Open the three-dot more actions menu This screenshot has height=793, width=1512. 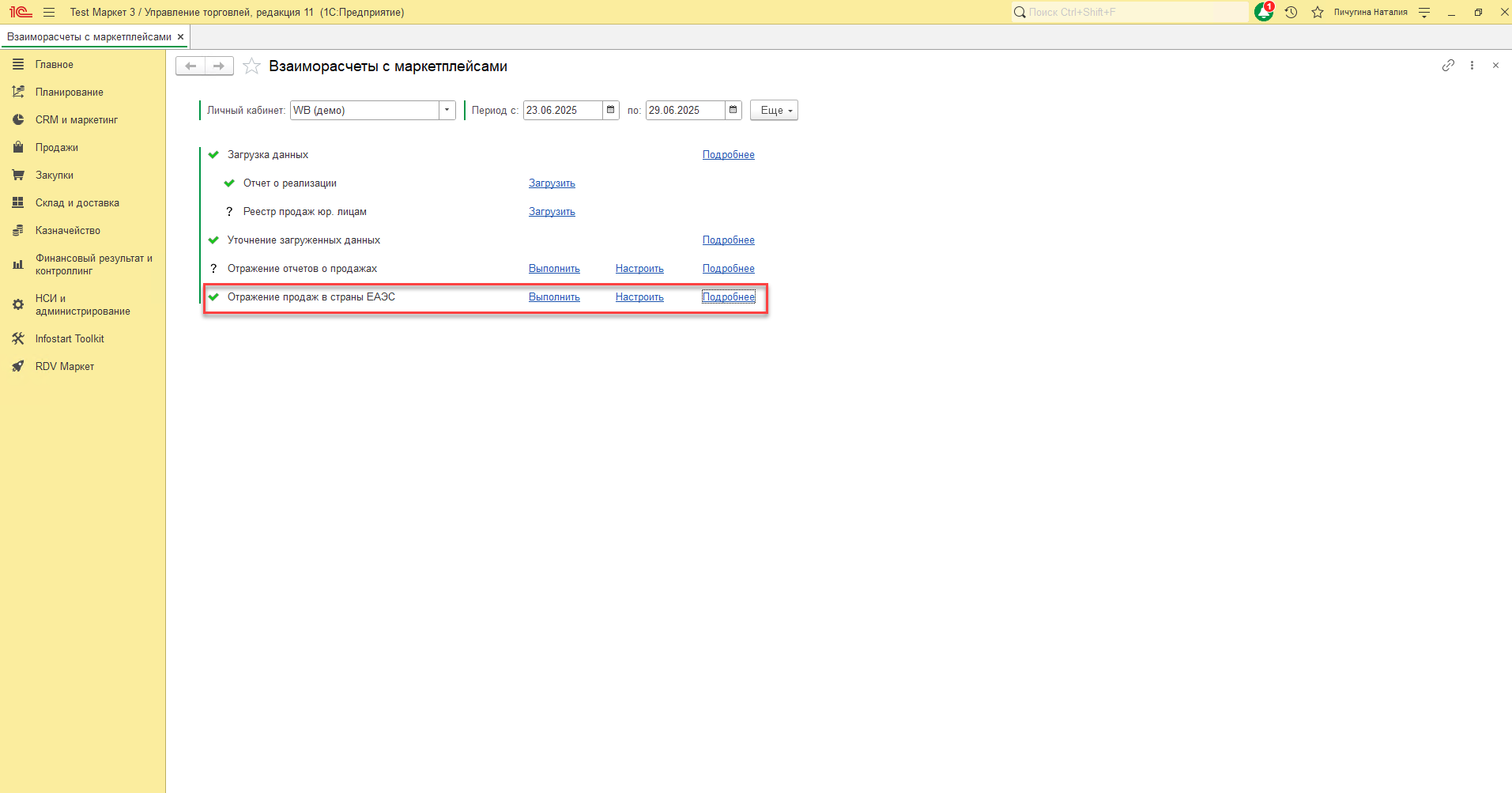(x=1472, y=66)
